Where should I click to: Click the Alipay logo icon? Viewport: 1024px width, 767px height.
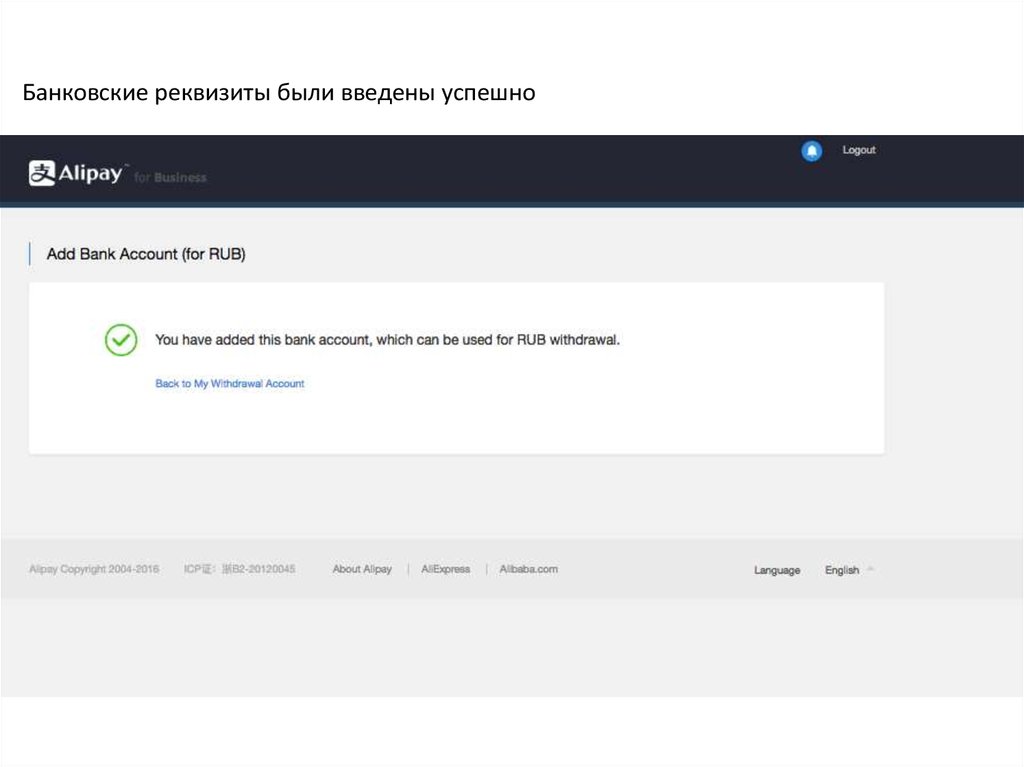point(41,173)
